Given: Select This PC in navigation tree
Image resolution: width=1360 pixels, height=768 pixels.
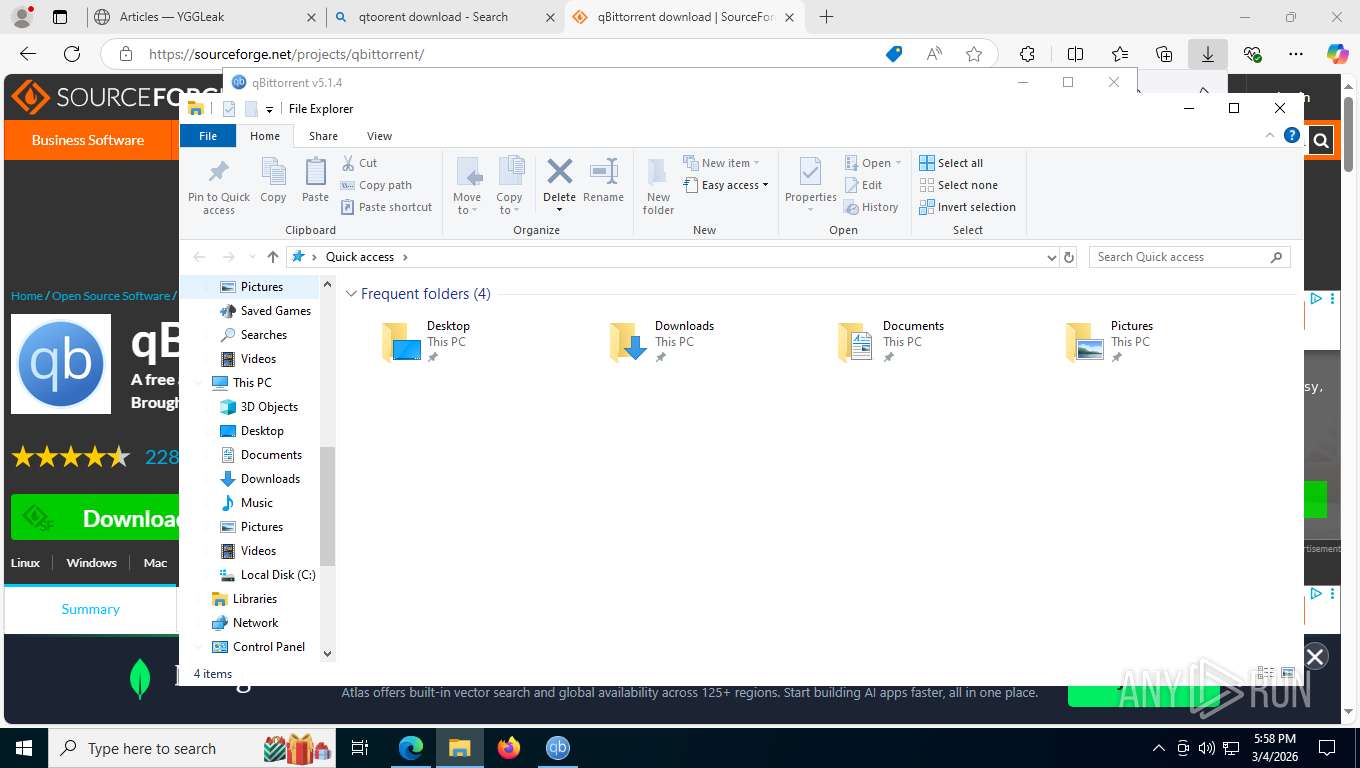Looking at the screenshot, I should (x=241, y=383).
